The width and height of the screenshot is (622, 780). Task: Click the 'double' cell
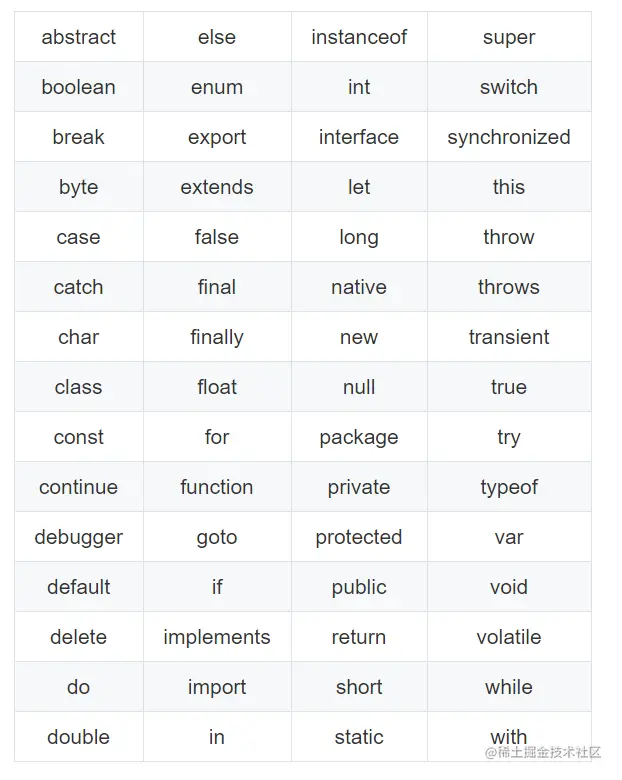[78, 737]
